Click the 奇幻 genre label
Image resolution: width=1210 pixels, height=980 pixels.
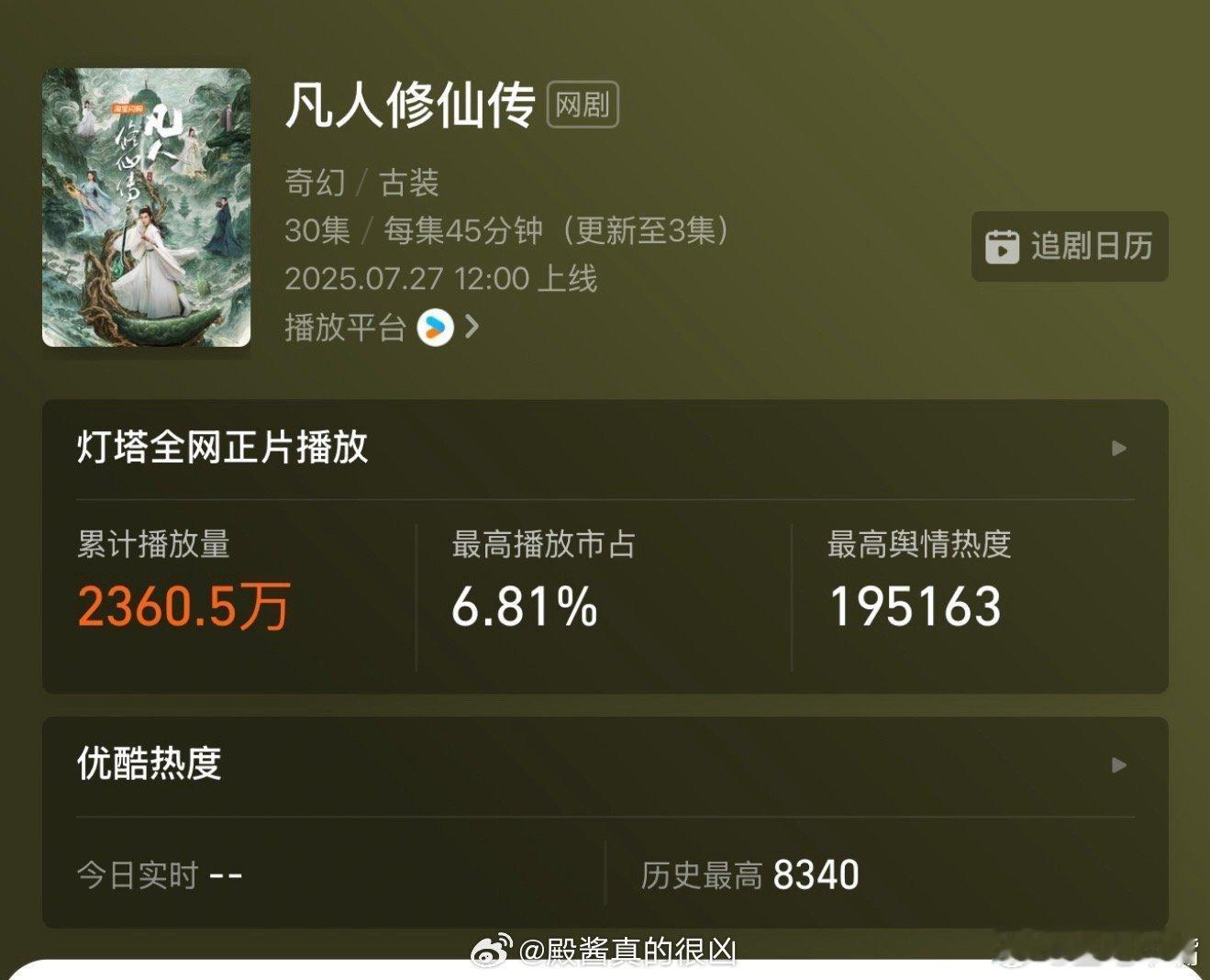pos(315,183)
